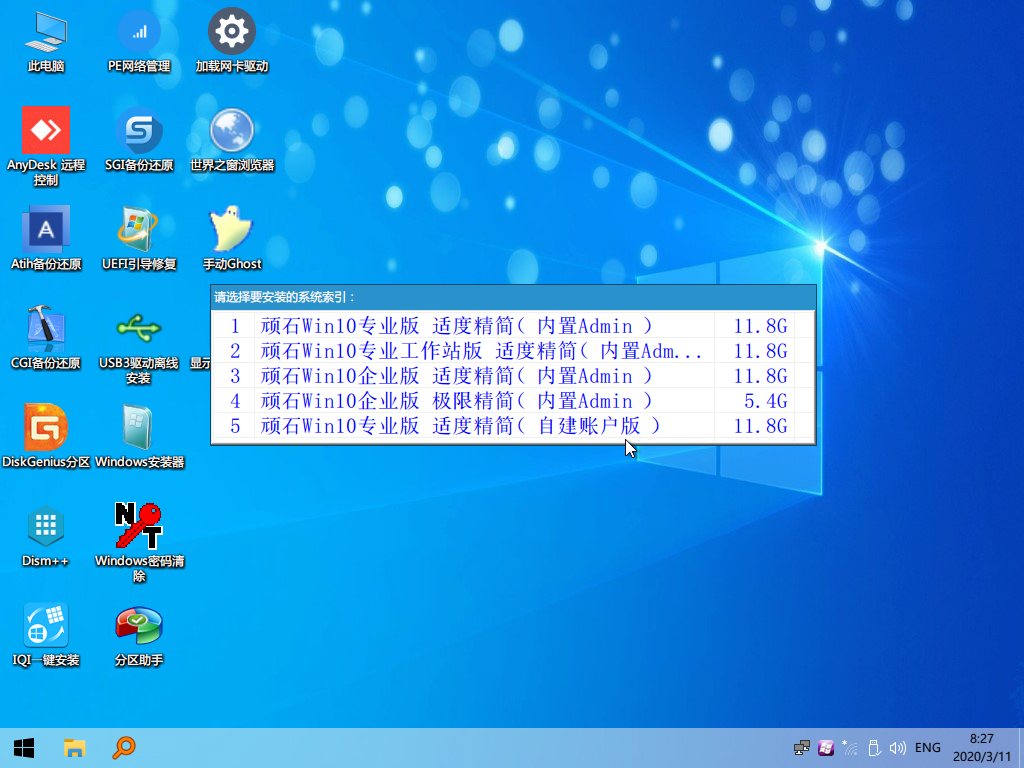Screen dimensions: 1024x768
Task: Select the 手动Ghost desktop icon
Action: coord(232,230)
